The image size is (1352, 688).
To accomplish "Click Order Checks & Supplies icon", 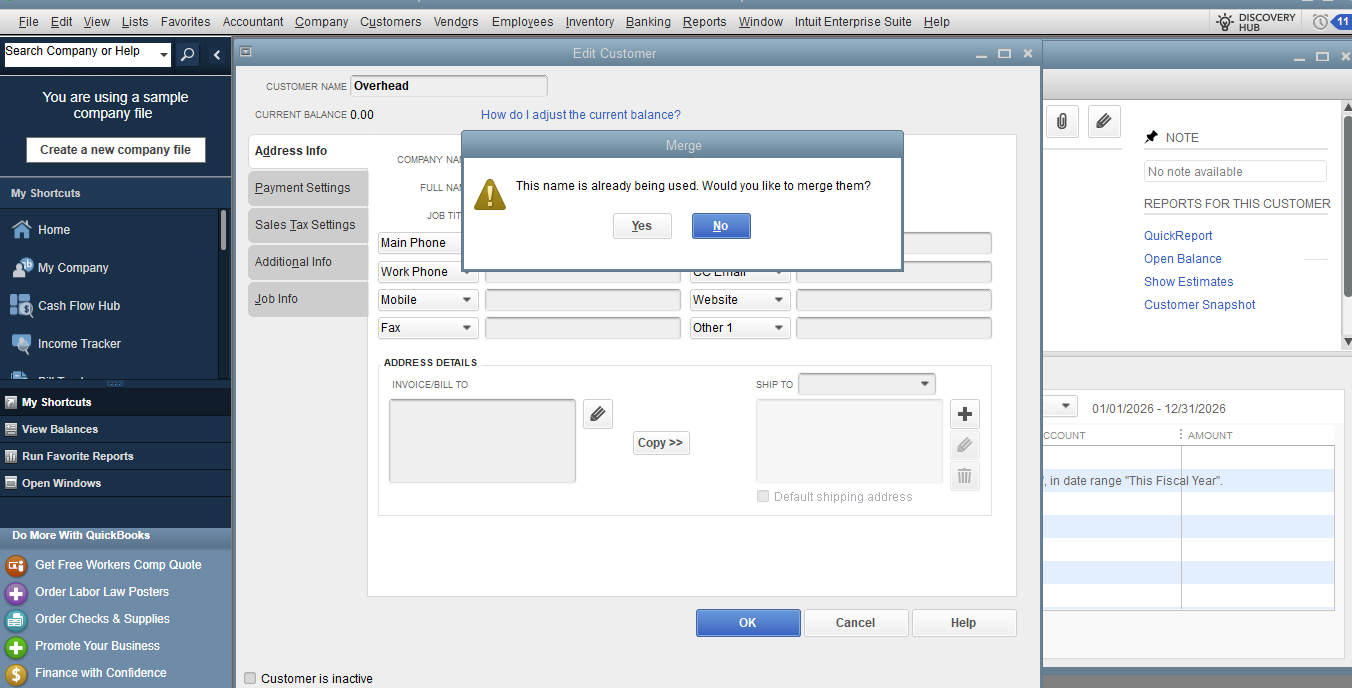I will [x=16, y=619].
